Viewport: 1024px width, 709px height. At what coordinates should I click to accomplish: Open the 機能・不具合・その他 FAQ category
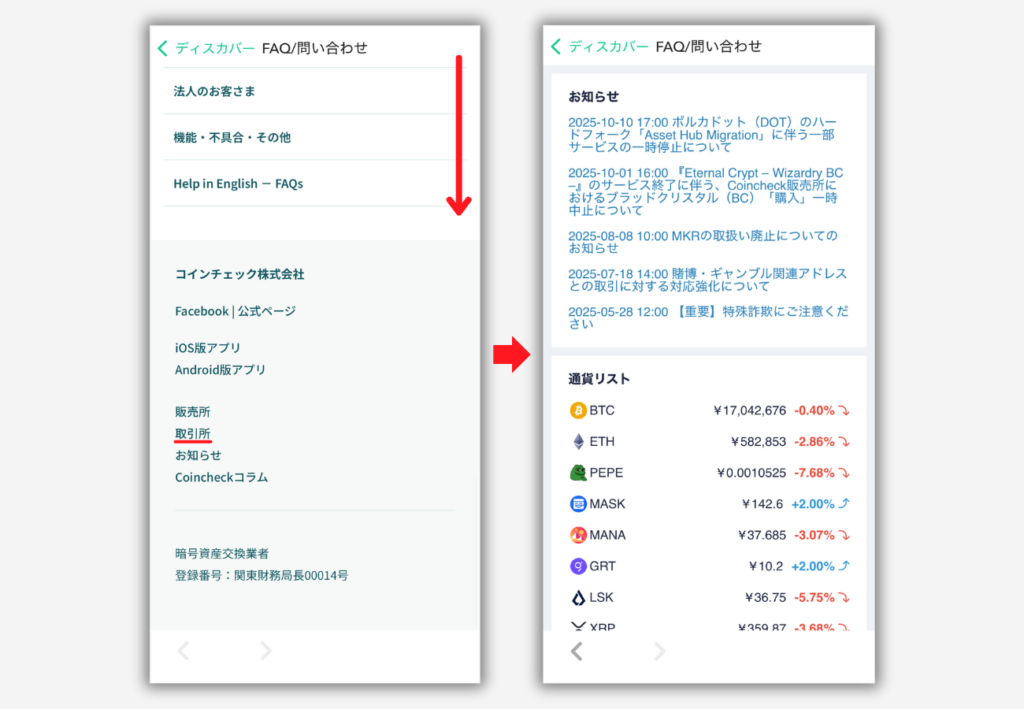[232, 137]
